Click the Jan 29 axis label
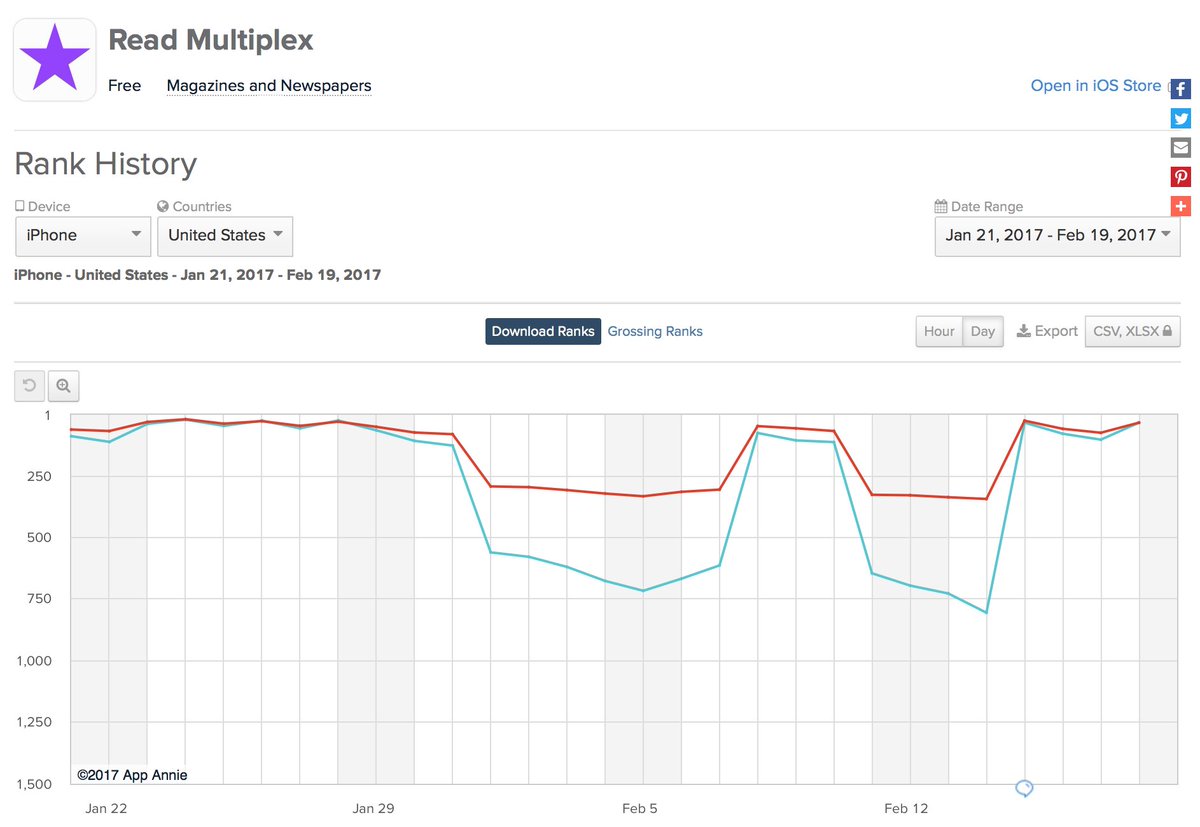The width and height of the screenshot is (1200, 827). (x=375, y=808)
